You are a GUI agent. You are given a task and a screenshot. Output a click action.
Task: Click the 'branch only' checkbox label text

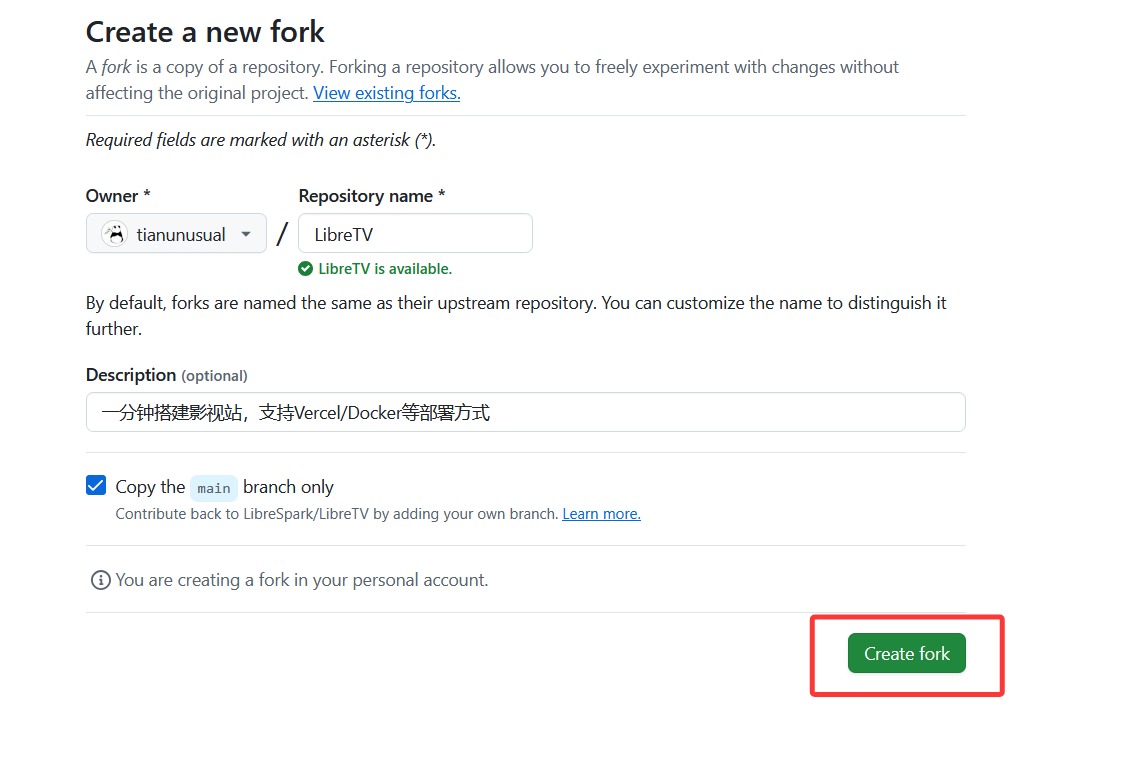[x=288, y=487]
